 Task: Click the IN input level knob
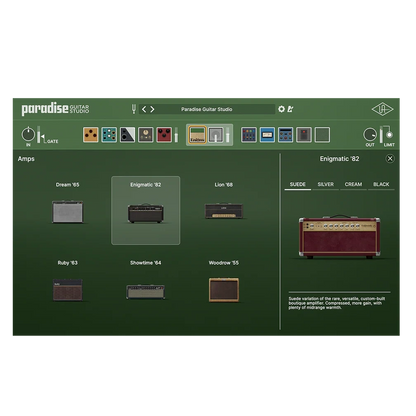click(x=28, y=134)
